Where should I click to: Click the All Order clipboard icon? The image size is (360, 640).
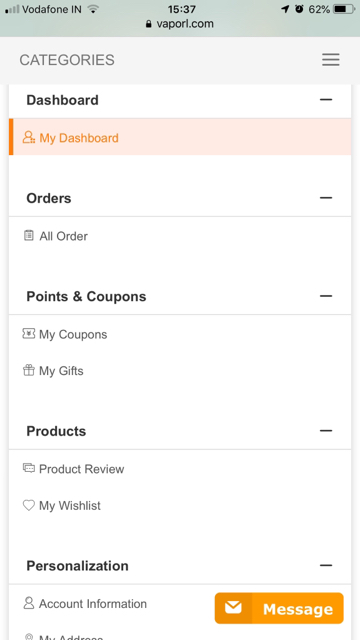tap(29, 235)
